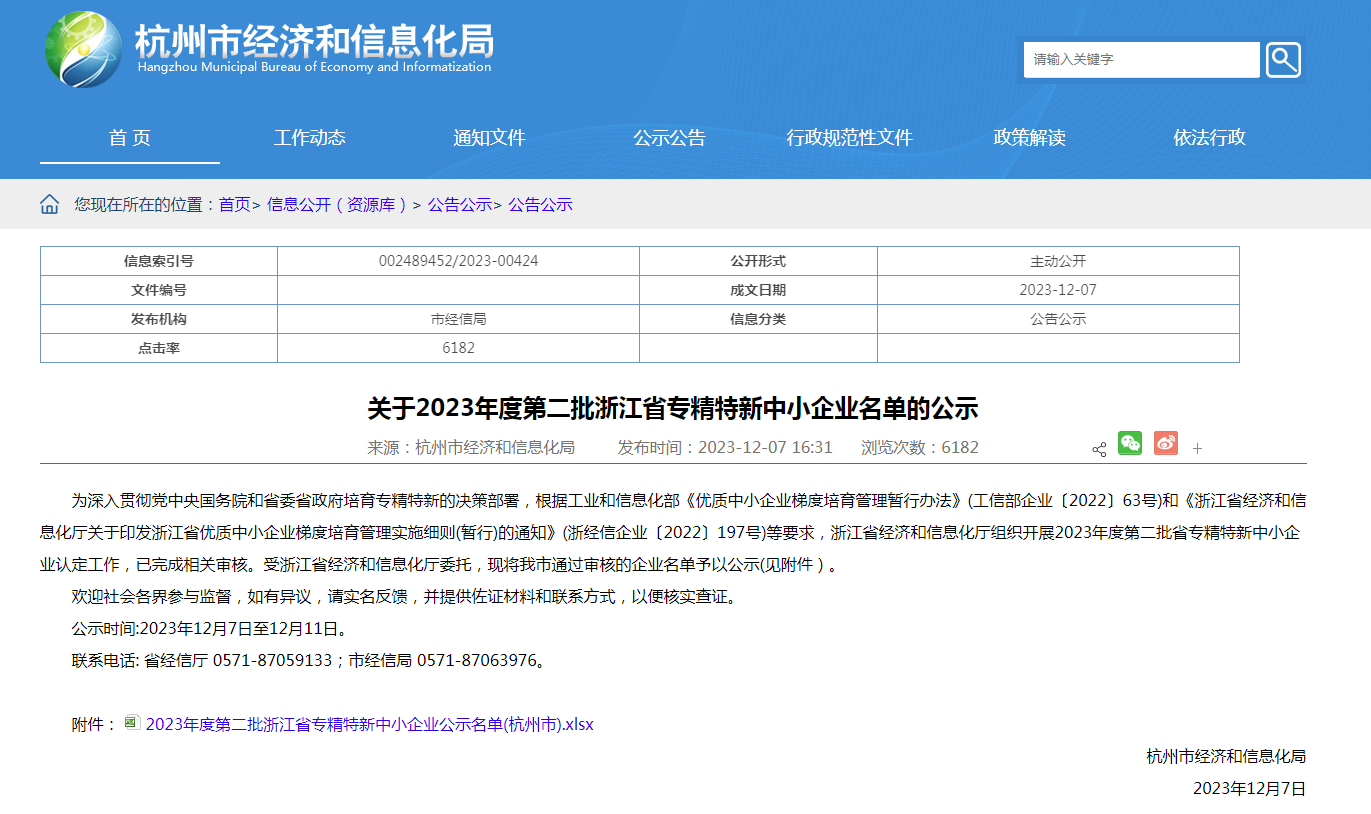Click the 2023-12-07 date cell
Image resolution: width=1371 pixels, height=814 pixels.
click(1058, 290)
